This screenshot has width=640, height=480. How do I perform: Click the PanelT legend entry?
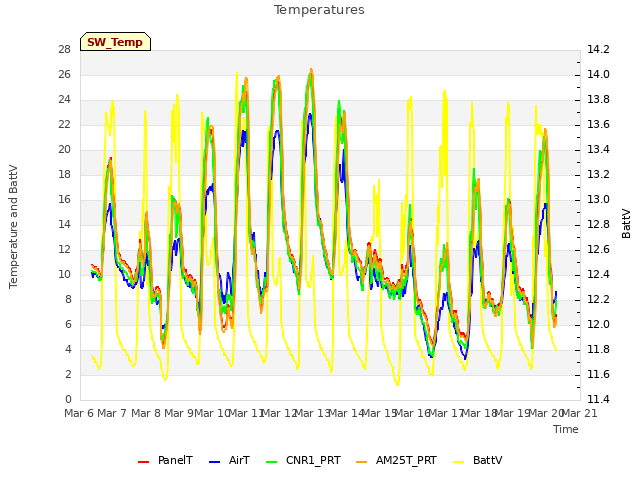[165, 460]
